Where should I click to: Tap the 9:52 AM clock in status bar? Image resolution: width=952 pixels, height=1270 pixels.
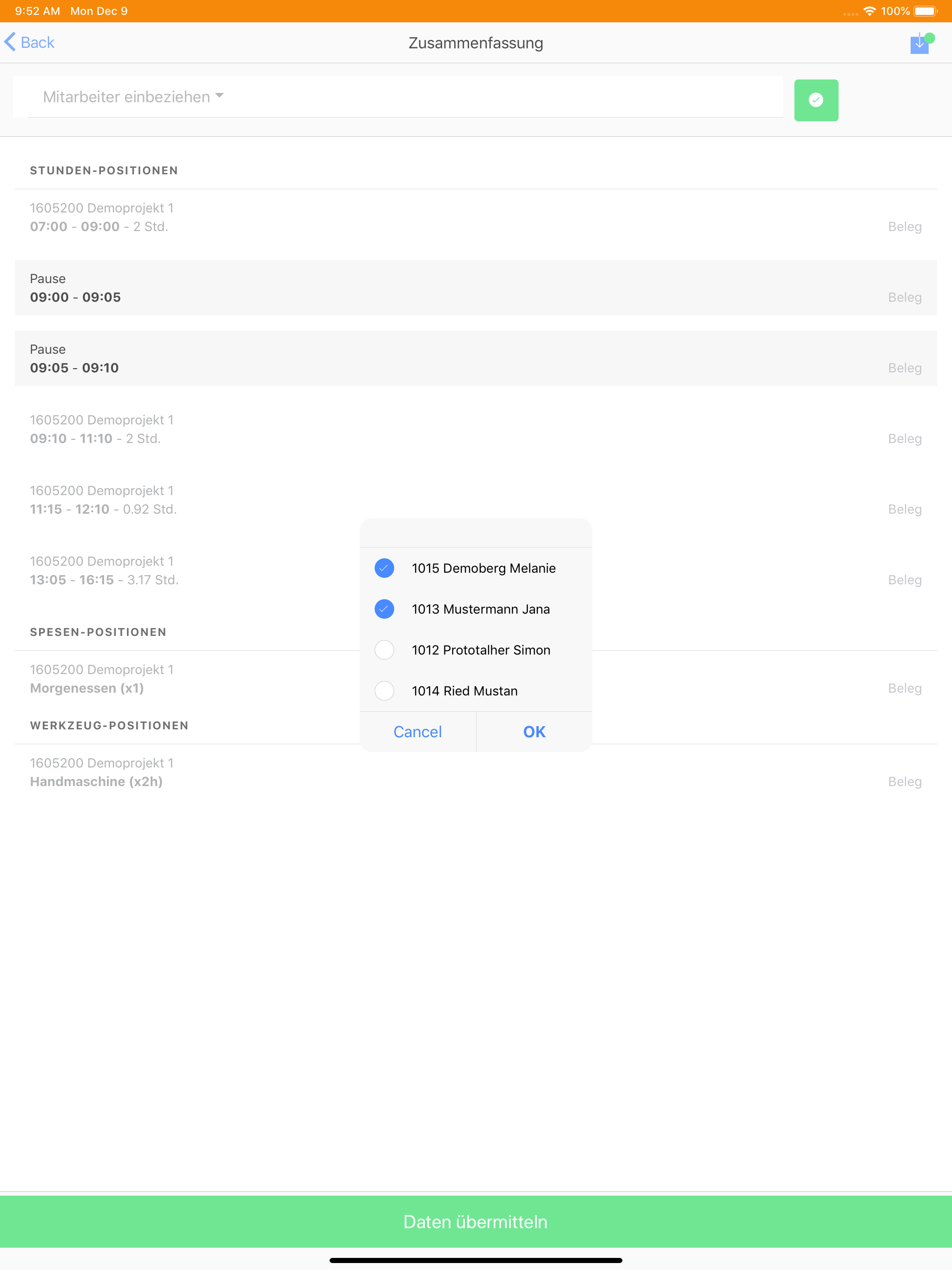tap(37, 11)
